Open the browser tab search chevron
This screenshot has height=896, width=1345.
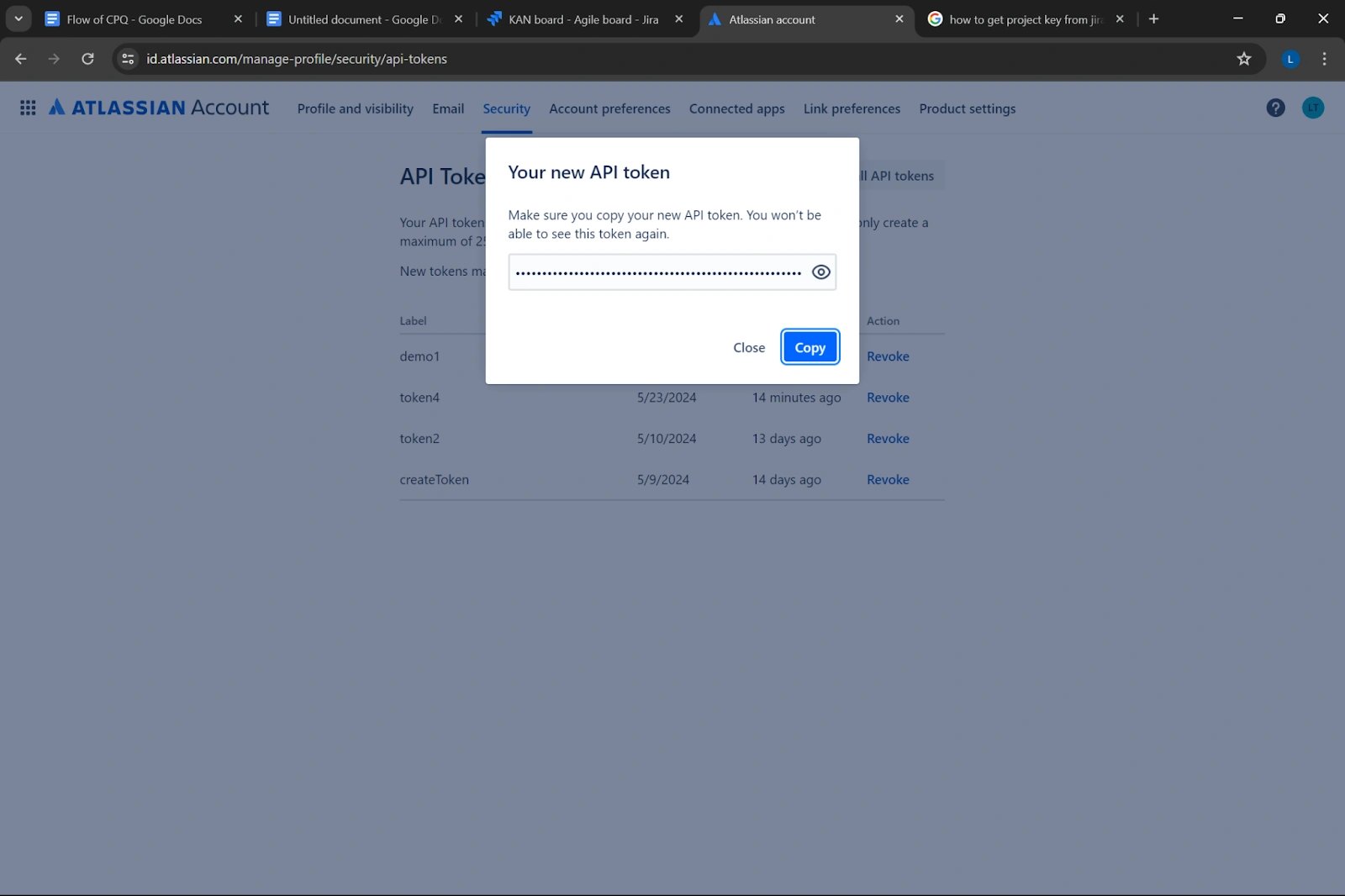(x=18, y=18)
